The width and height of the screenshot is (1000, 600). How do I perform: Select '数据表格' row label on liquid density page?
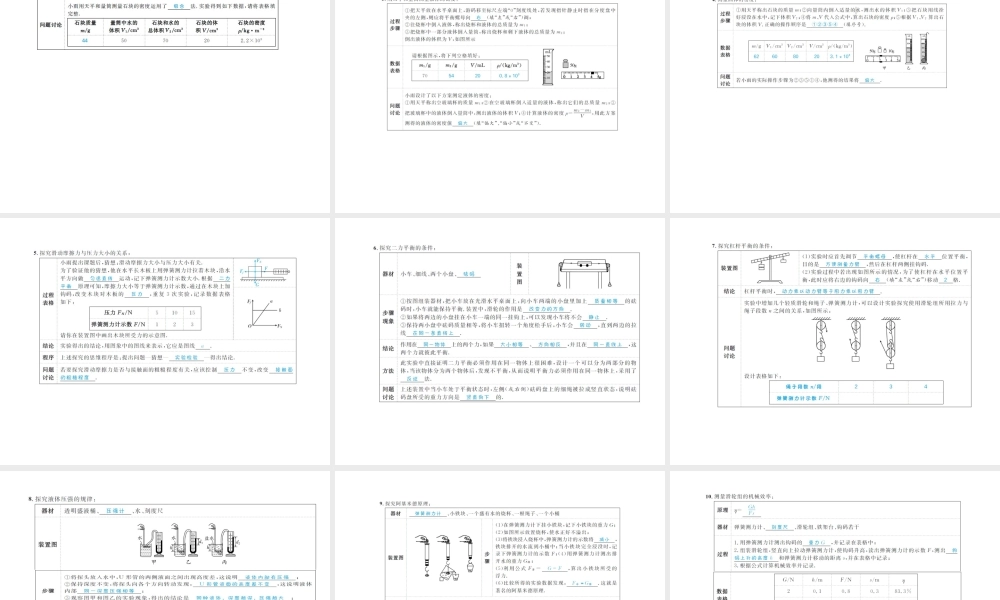pyautogui.click(x=395, y=66)
